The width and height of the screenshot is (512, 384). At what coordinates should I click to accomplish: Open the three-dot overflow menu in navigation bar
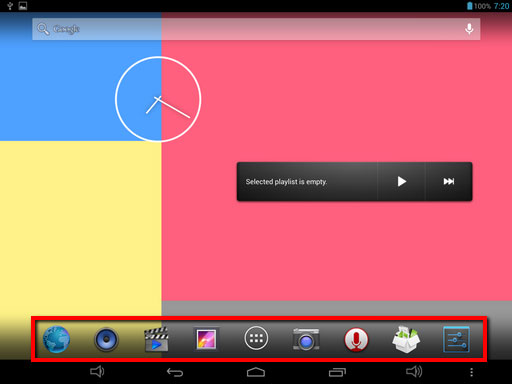coord(471,372)
